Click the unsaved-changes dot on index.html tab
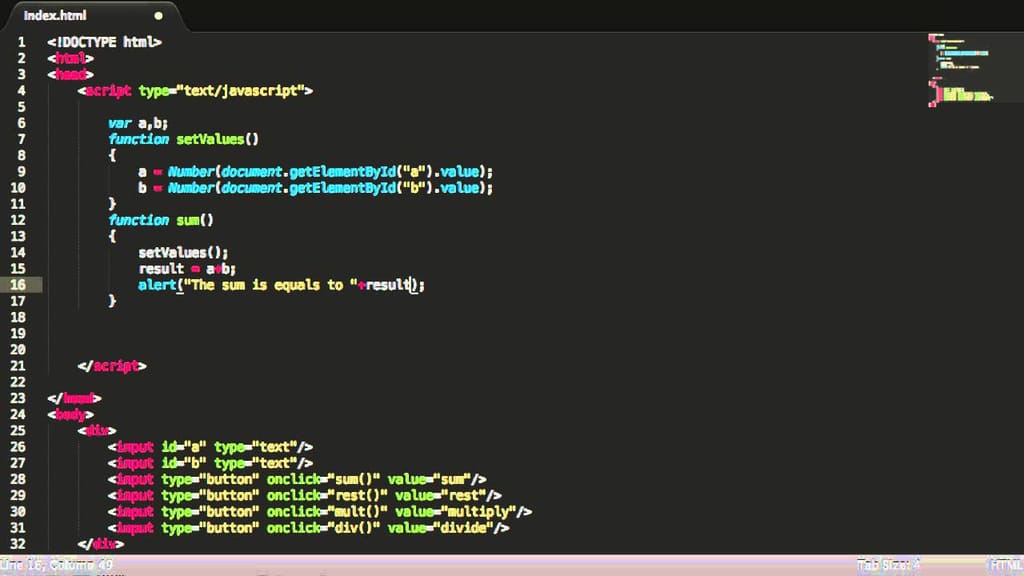 (158, 16)
